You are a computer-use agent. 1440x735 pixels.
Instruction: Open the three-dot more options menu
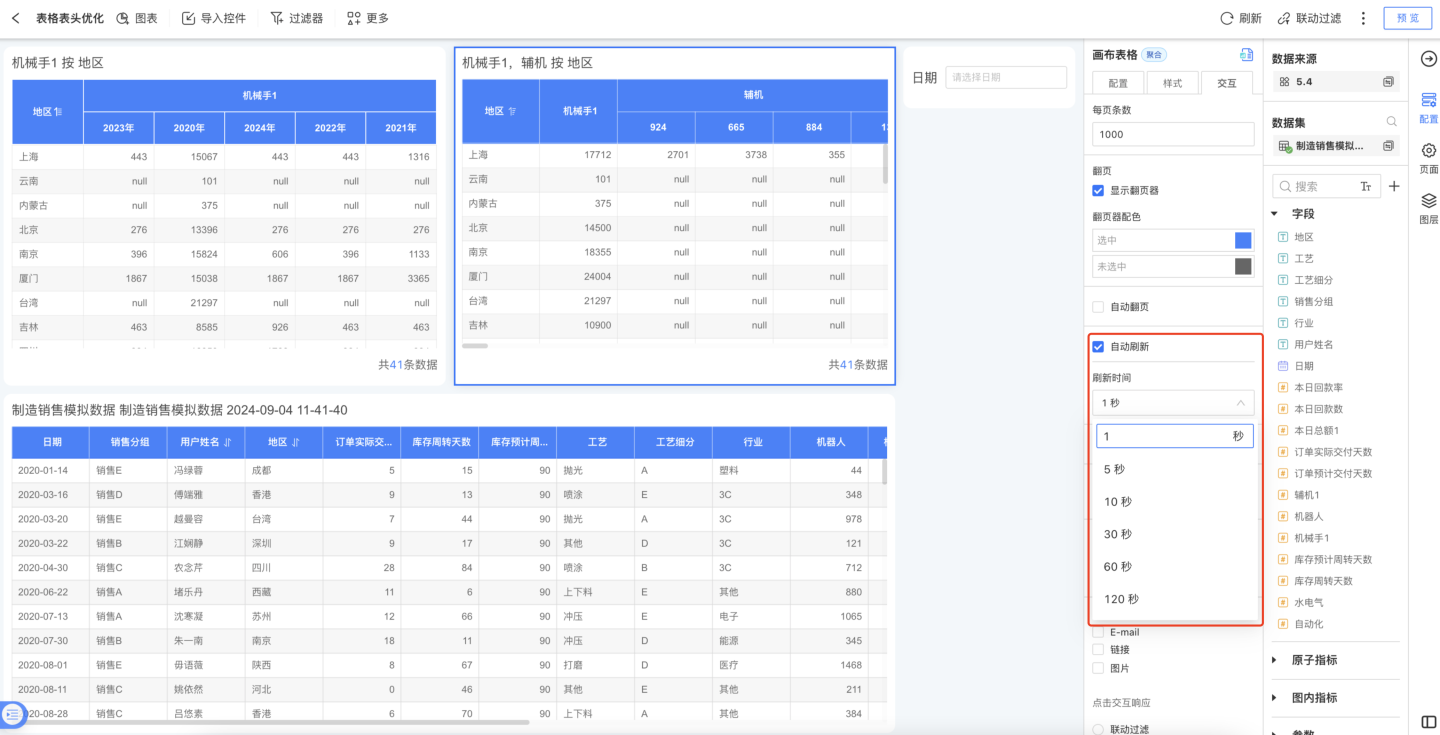click(x=1363, y=18)
